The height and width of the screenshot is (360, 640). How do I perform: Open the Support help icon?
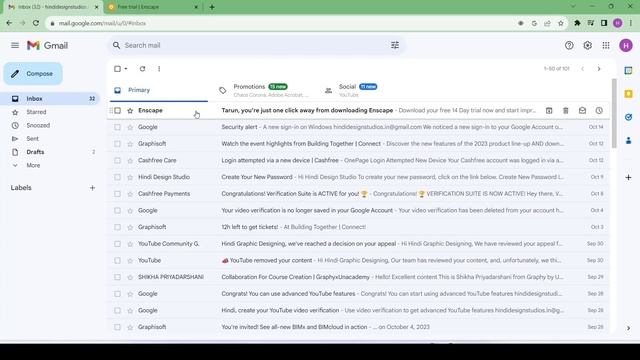(569, 45)
